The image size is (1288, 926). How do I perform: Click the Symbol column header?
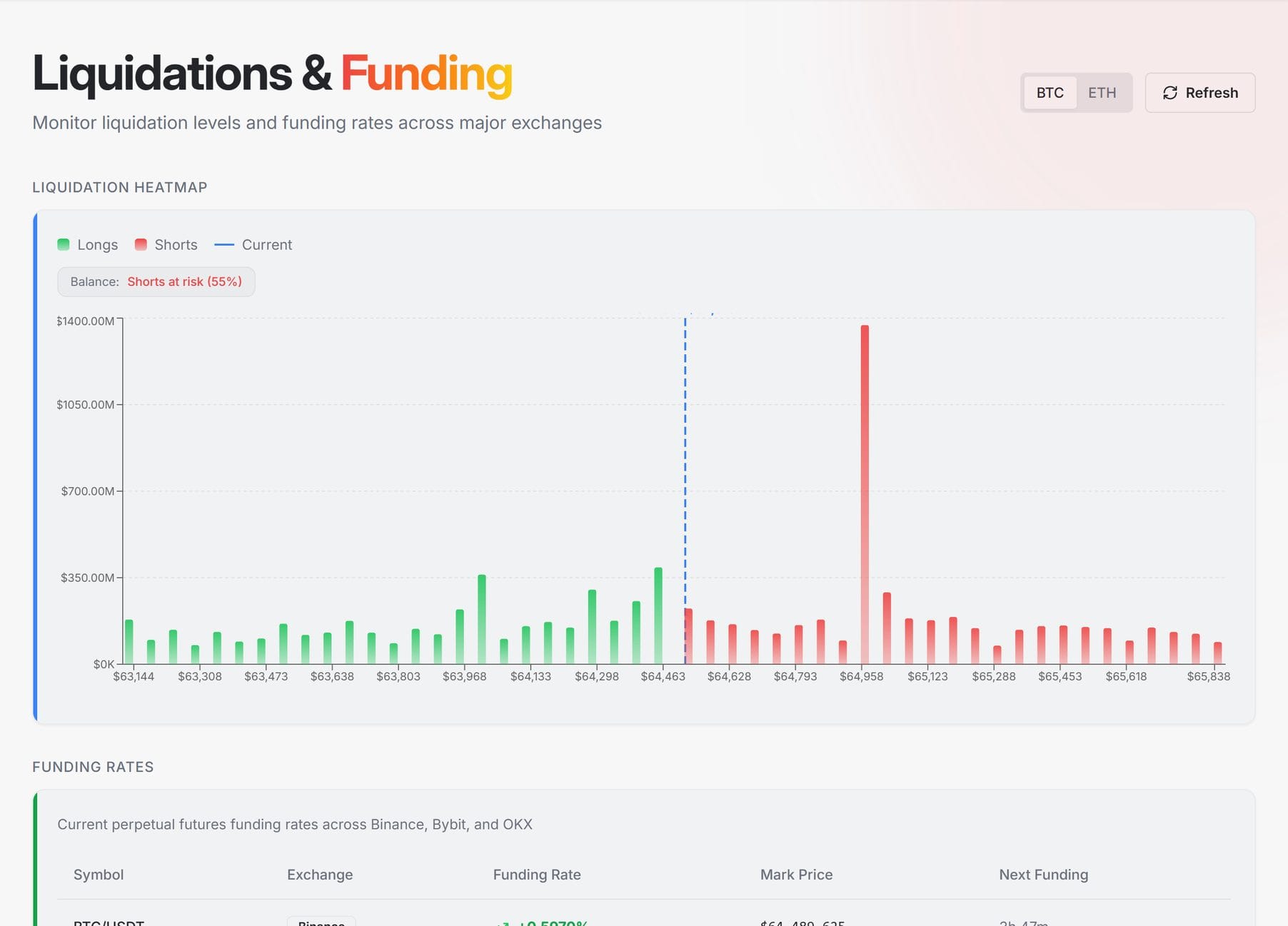[99, 875]
